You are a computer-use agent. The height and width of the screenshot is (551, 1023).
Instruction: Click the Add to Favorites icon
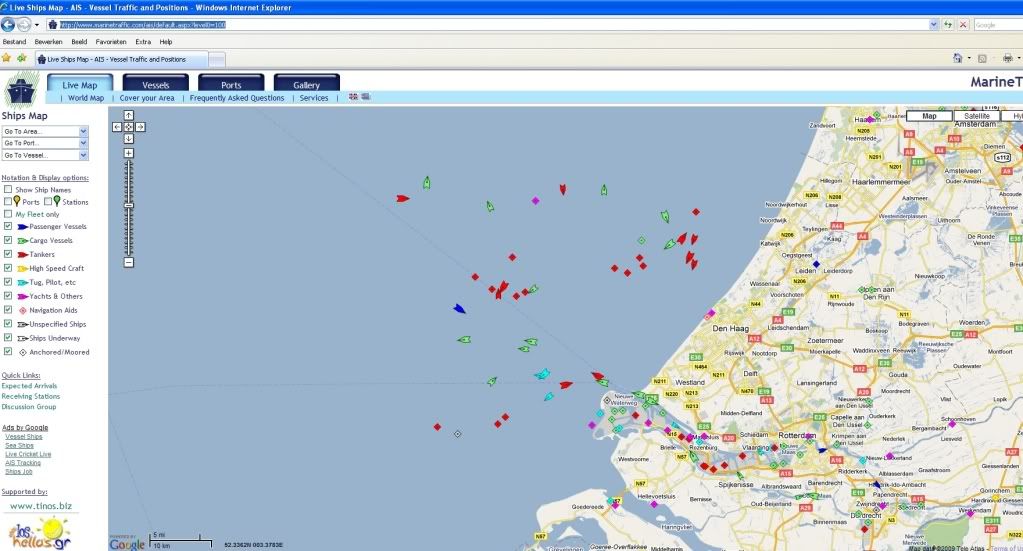pos(22,59)
